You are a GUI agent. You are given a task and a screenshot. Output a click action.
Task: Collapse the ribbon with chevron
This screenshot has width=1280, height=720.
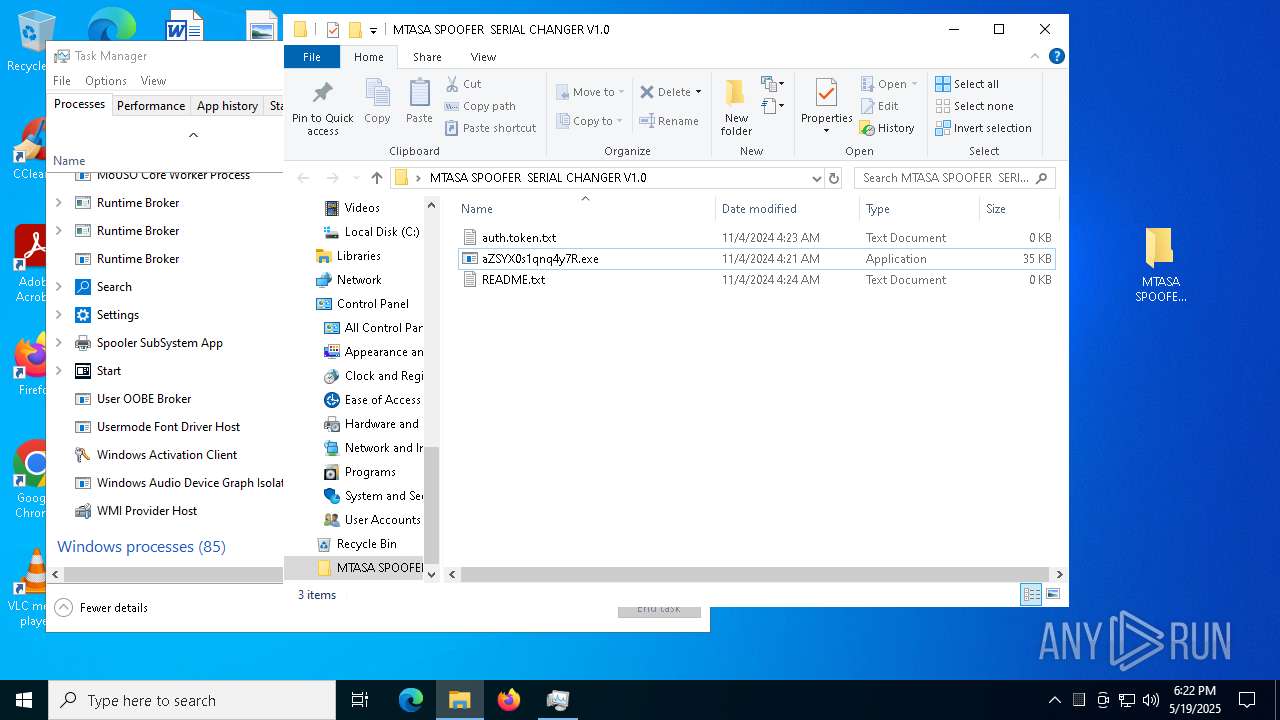(1035, 57)
